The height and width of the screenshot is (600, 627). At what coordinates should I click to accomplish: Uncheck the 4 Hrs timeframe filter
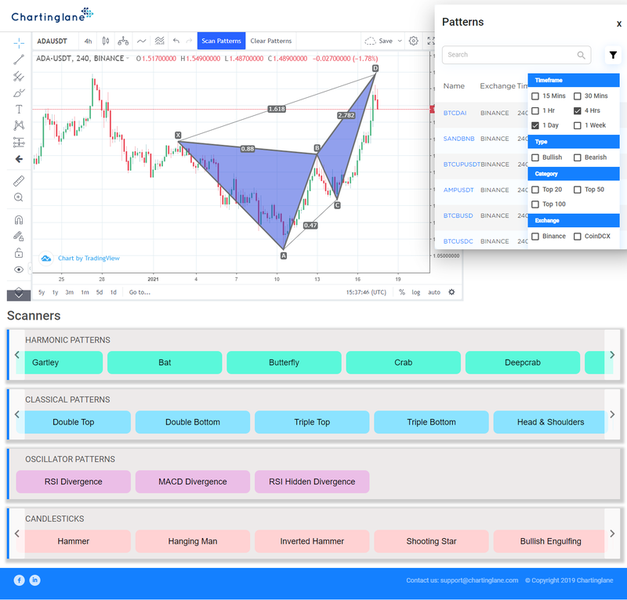(x=577, y=111)
